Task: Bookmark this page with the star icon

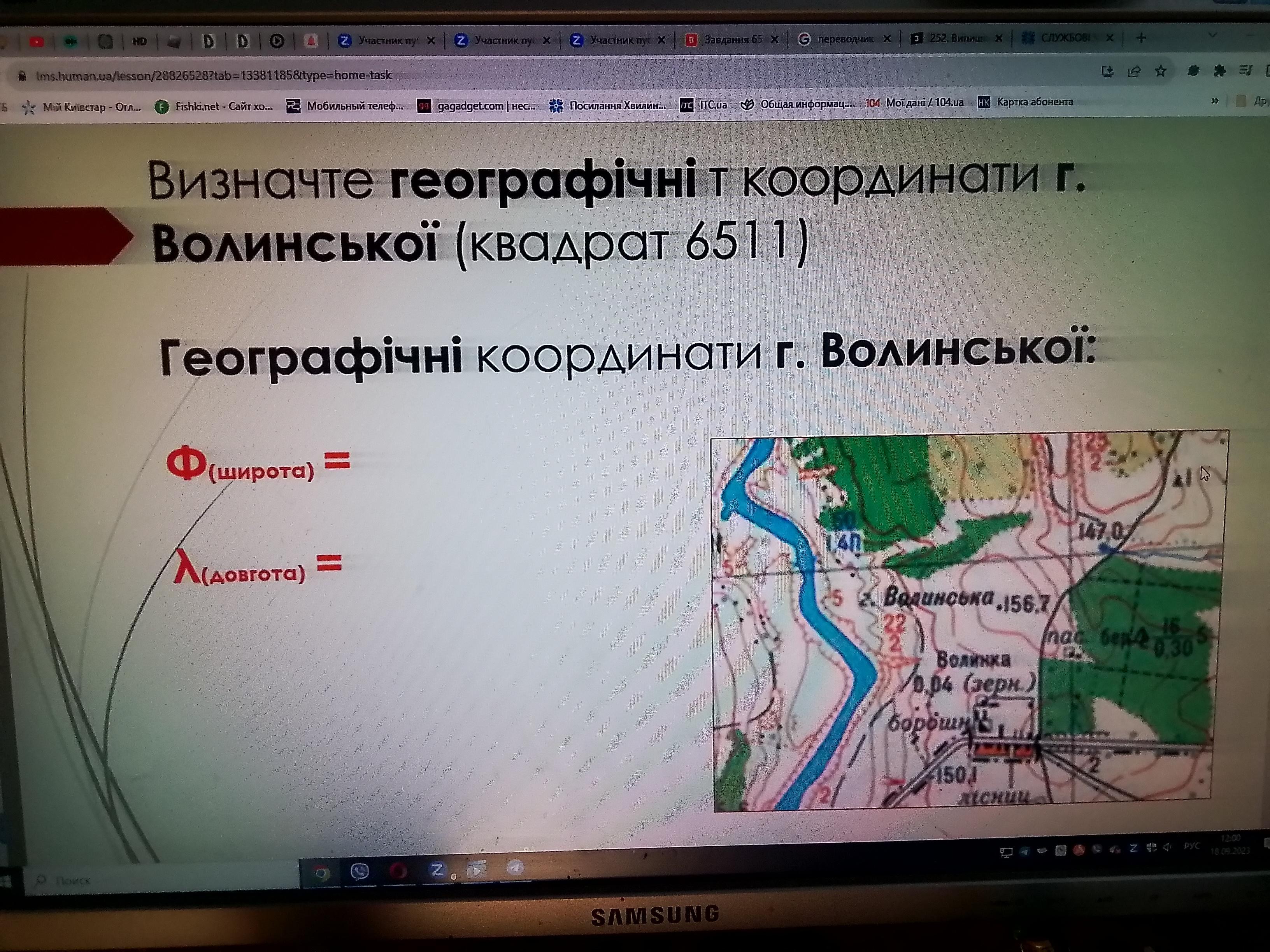Action: tap(1161, 71)
